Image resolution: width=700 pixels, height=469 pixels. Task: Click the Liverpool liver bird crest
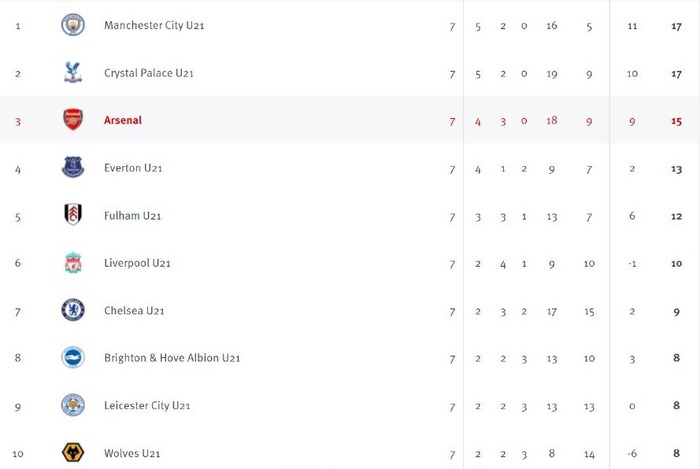pos(73,262)
